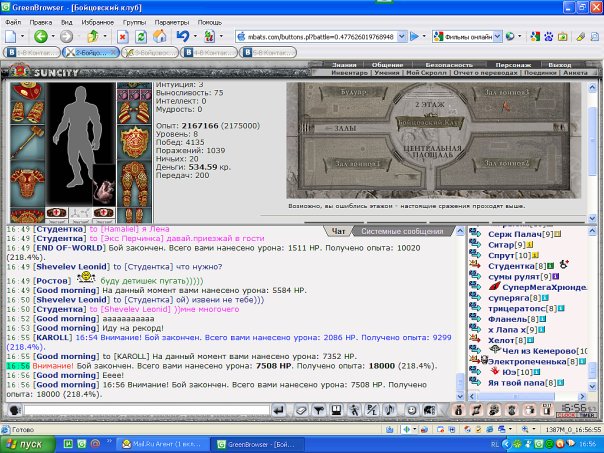The height and width of the screenshot is (453, 604).
Task: Click the speaking head icon left of chat input
Action: point(15,411)
